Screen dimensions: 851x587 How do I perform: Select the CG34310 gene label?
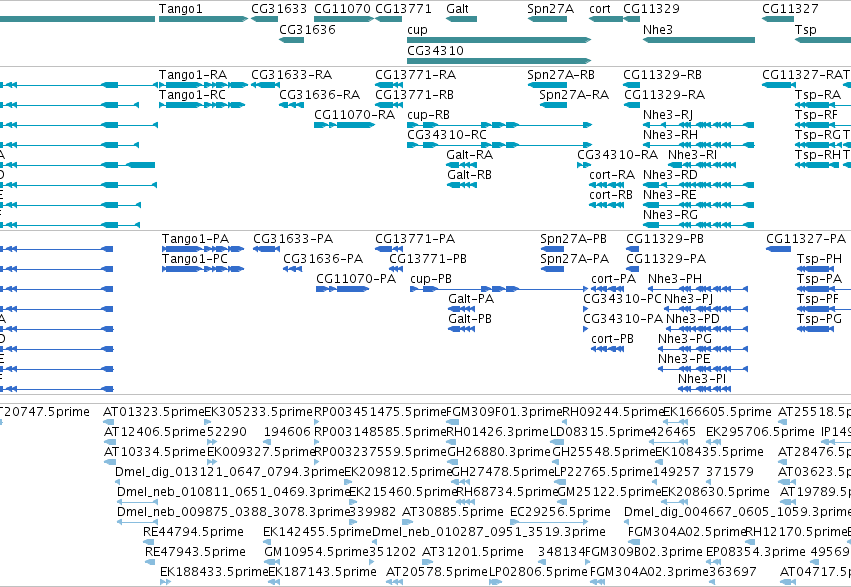(435, 50)
